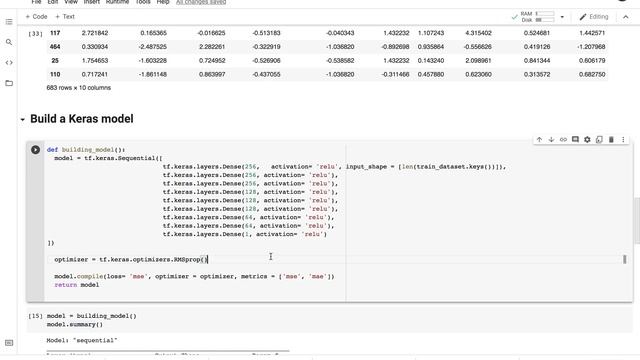
Task: Click the cell [33] execution indicator
Action: [36, 34]
